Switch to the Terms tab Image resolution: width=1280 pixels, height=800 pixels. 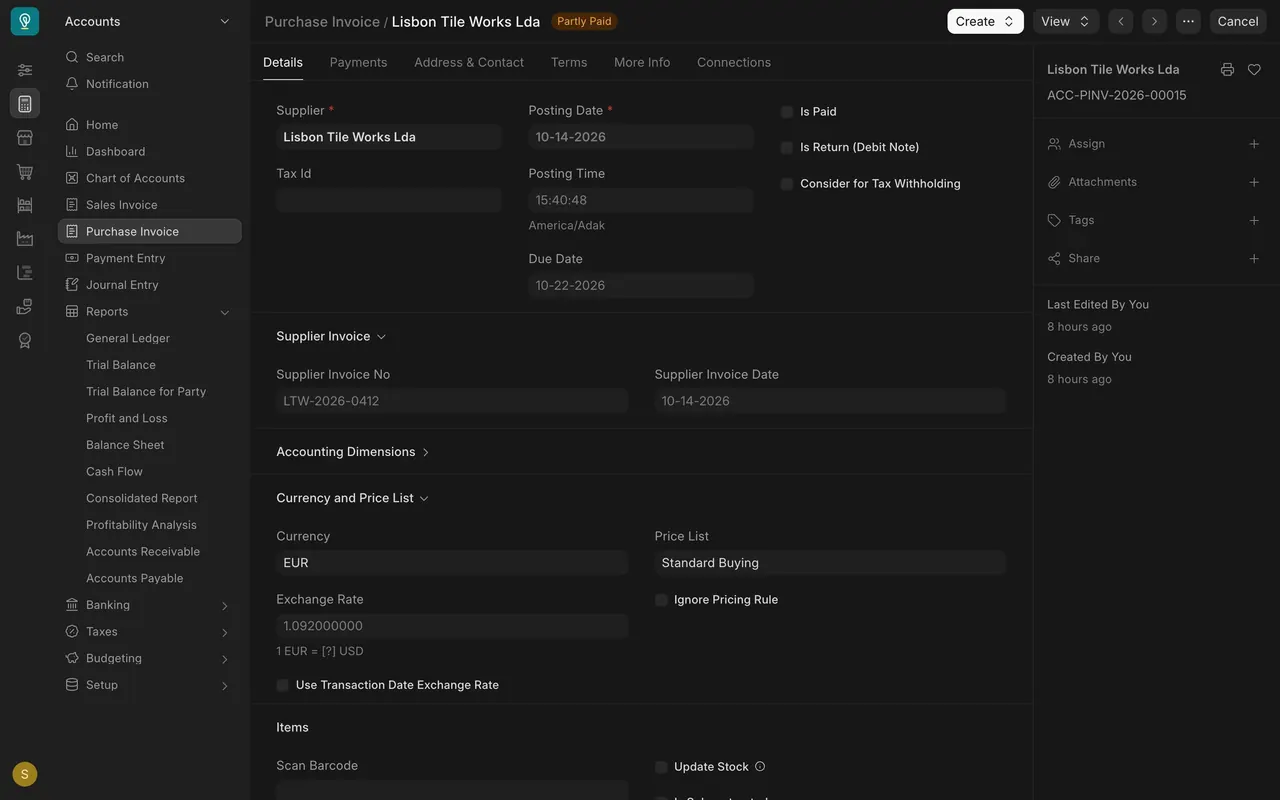pos(569,62)
